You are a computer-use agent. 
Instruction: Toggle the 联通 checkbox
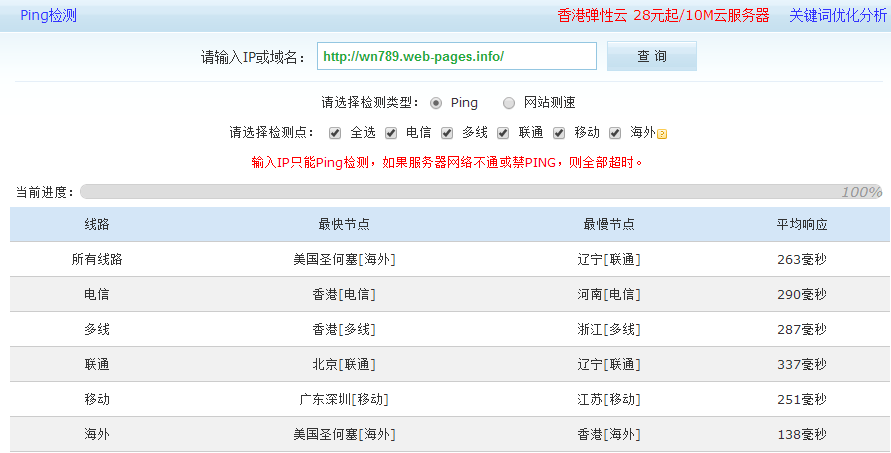point(503,133)
